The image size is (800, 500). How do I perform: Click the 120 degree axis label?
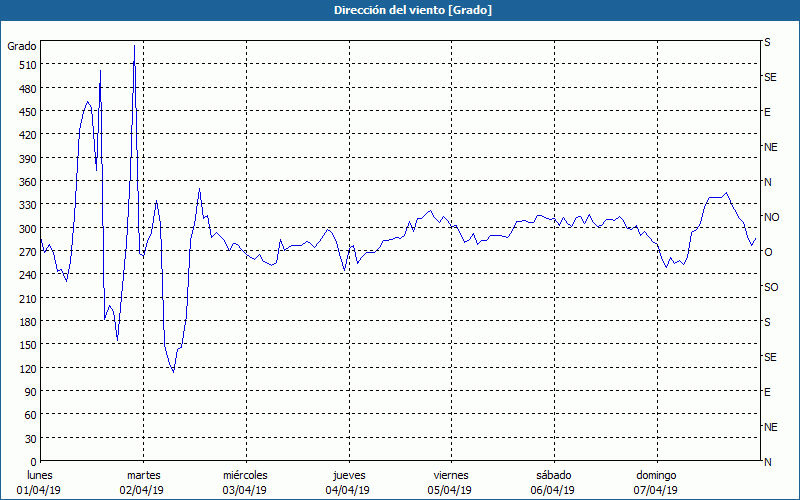28,368
